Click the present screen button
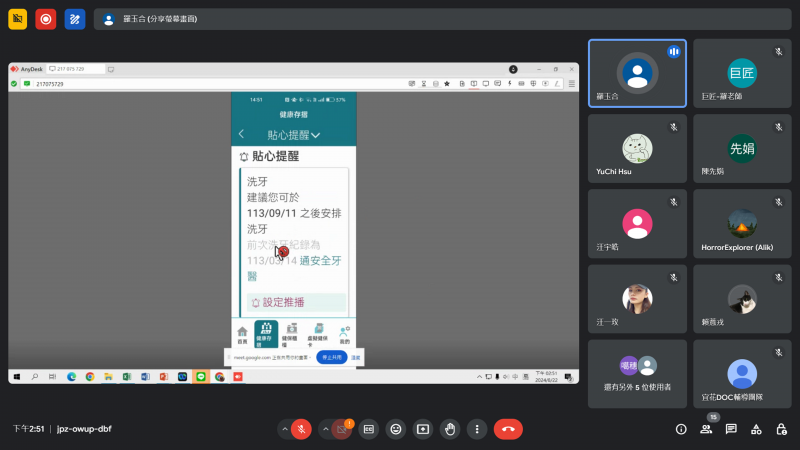800x450 pixels. point(422,429)
